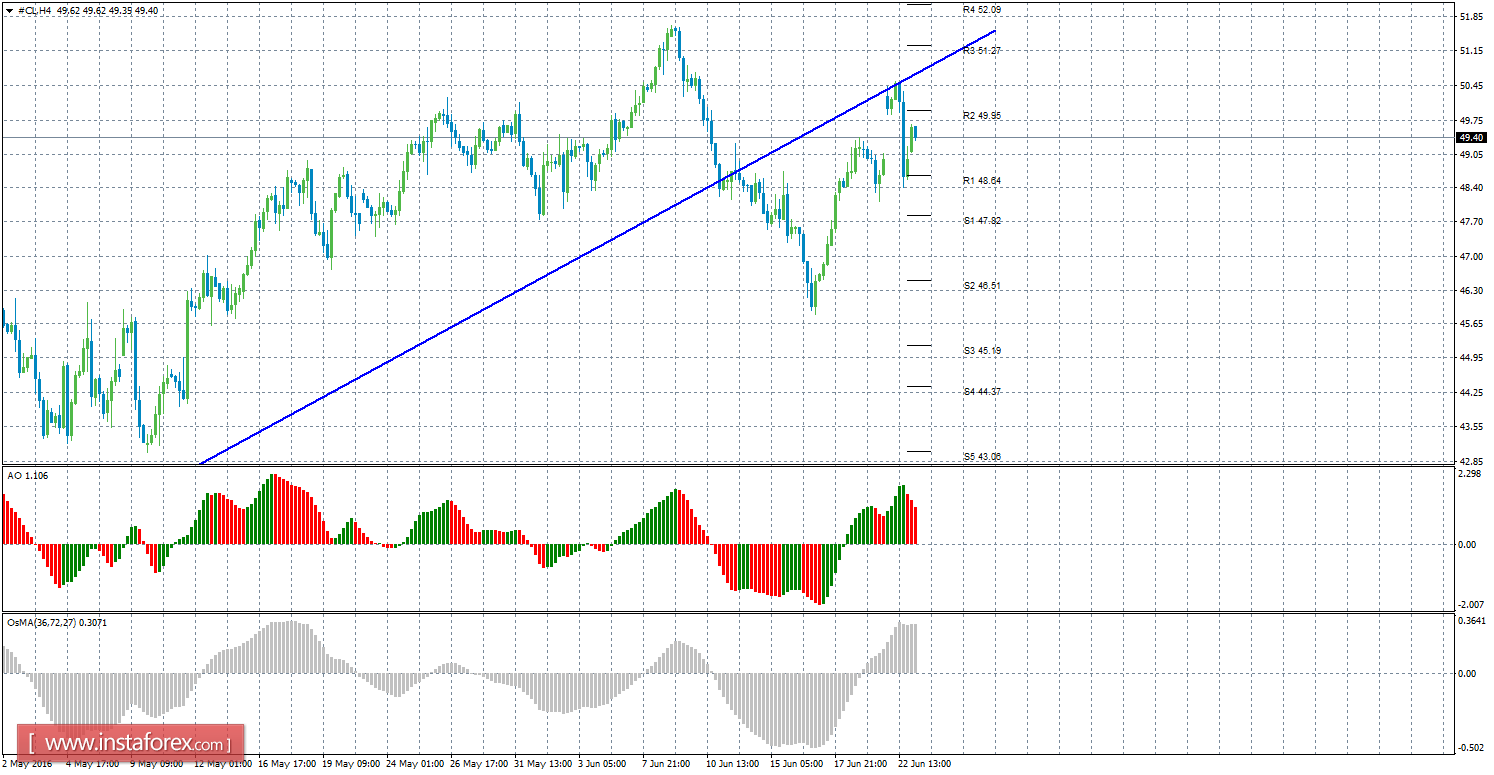This screenshot has width=1494, height=775.
Task: Click the 31 May 13:00 time label
Action: click(544, 765)
